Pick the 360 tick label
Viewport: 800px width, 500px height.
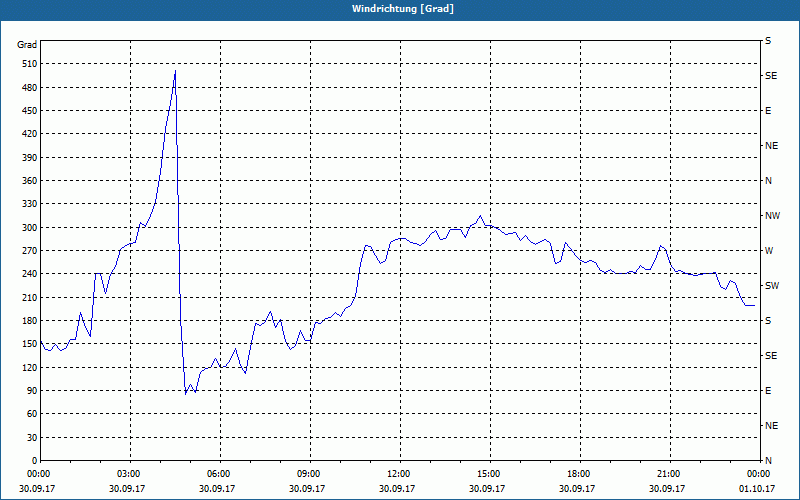[x=29, y=181]
